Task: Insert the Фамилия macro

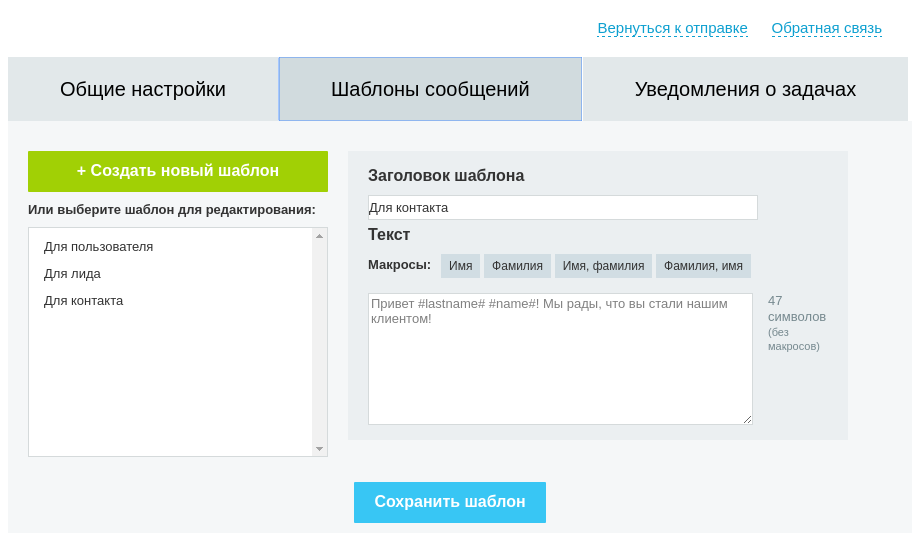Action: (x=517, y=266)
